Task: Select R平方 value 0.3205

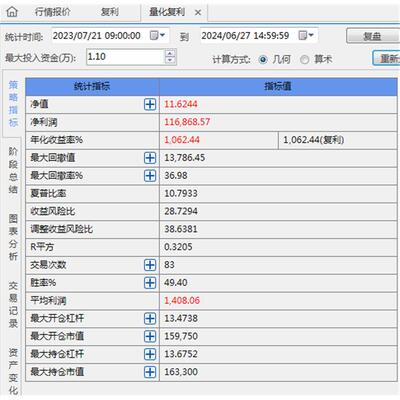Action: coord(178,247)
